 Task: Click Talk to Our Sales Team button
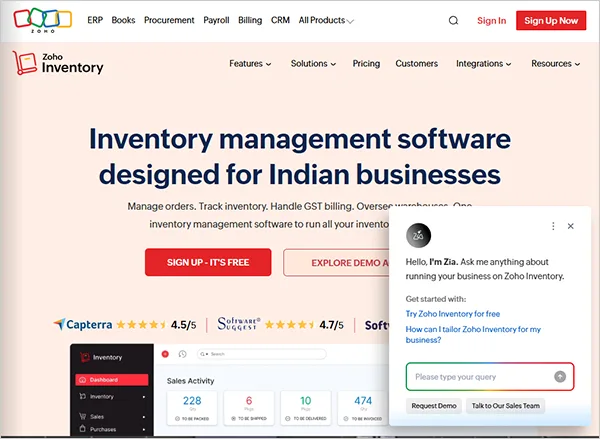(x=505, y=406)
